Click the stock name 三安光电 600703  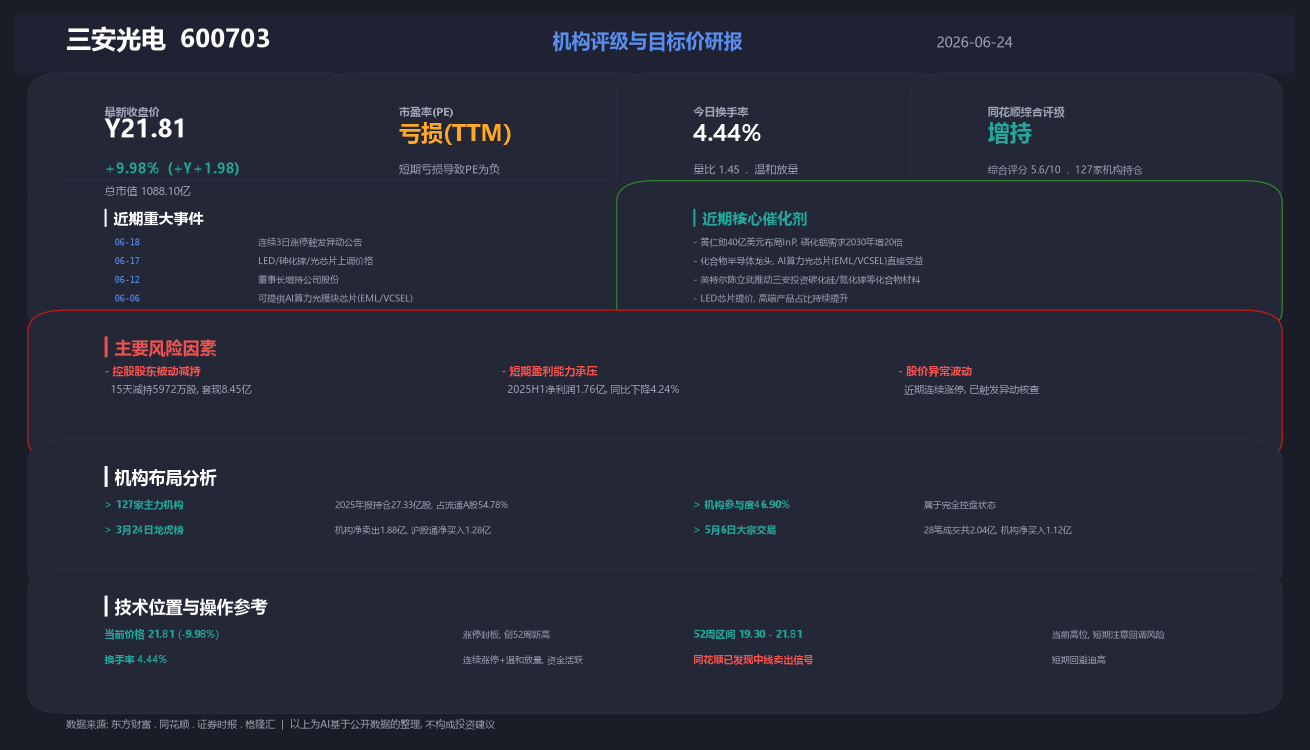(168, 39)
